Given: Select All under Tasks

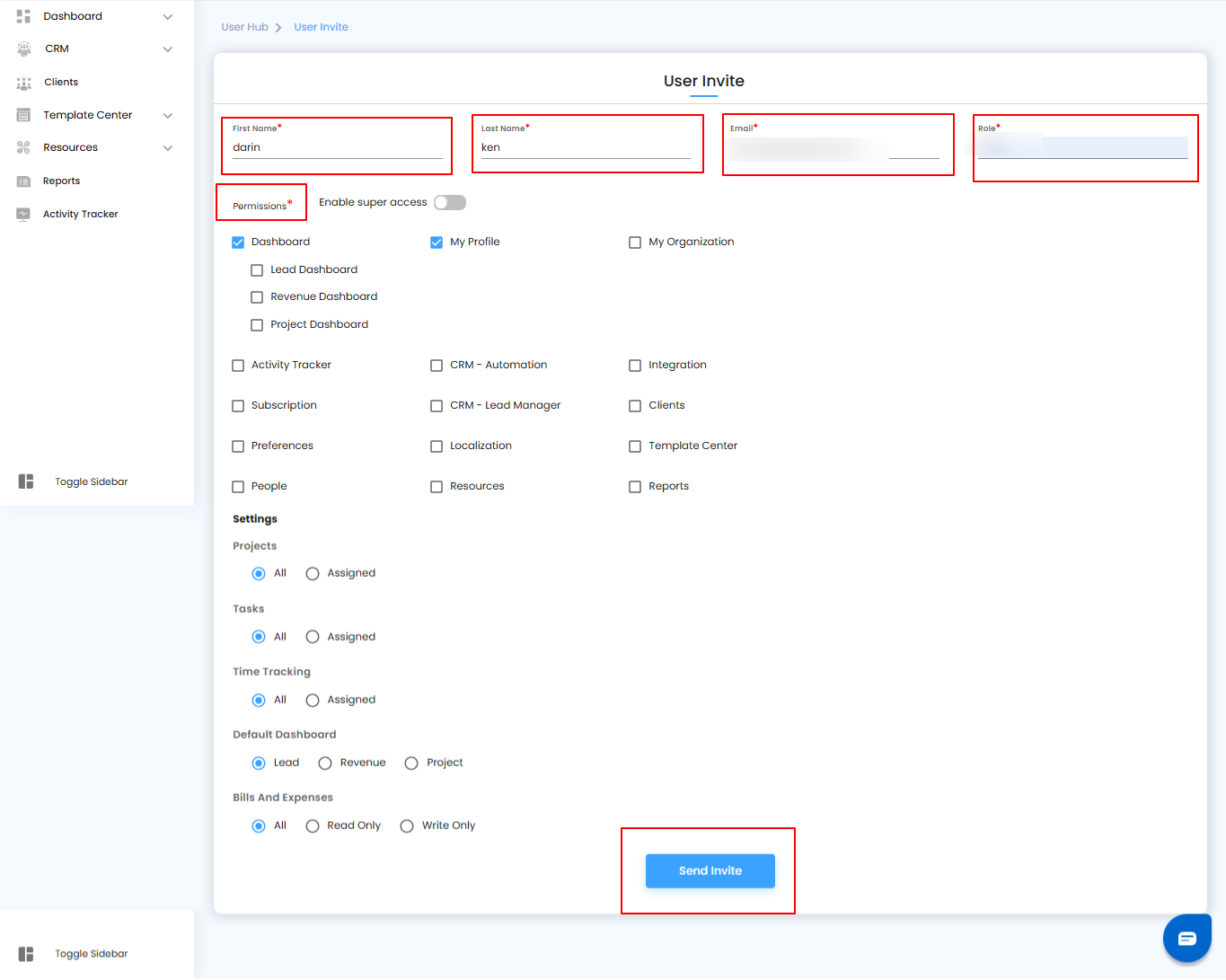Looking at the screenshot, I should pyautogui.click(x=259, y=637).
